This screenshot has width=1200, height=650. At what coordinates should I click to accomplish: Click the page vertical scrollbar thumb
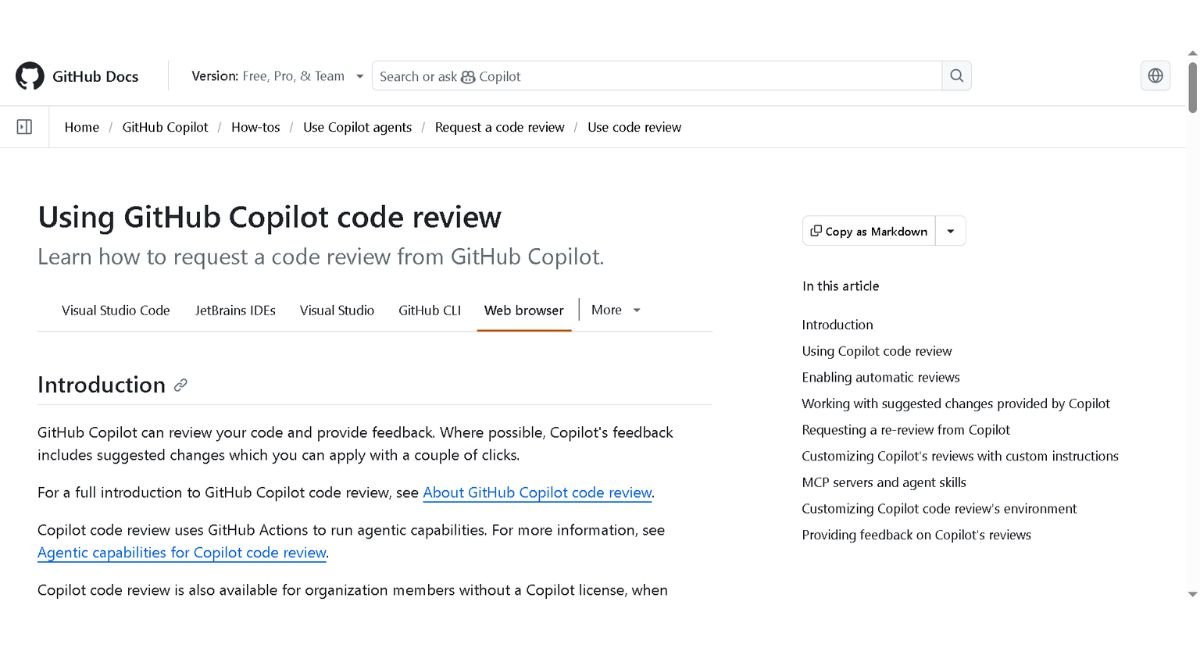(x=1192, y=86)
